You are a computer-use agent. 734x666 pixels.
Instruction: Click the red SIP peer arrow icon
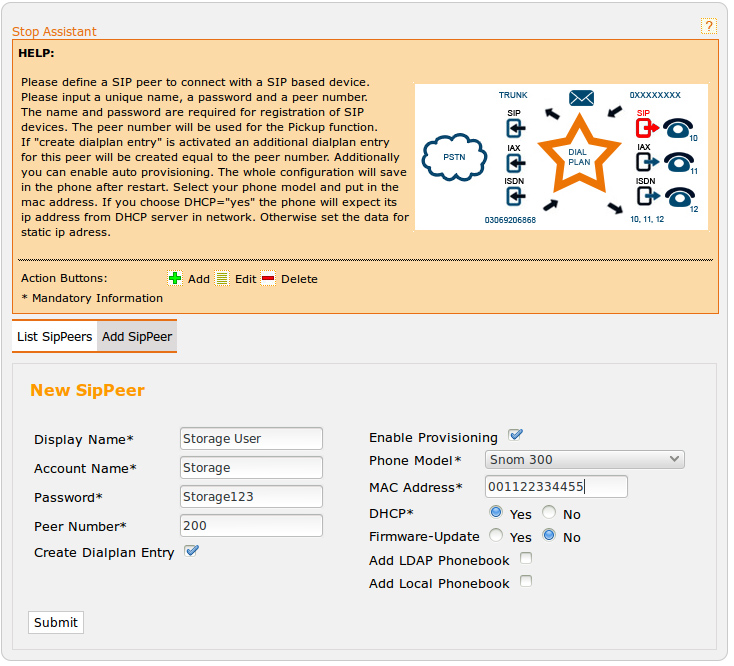point(647,127)
